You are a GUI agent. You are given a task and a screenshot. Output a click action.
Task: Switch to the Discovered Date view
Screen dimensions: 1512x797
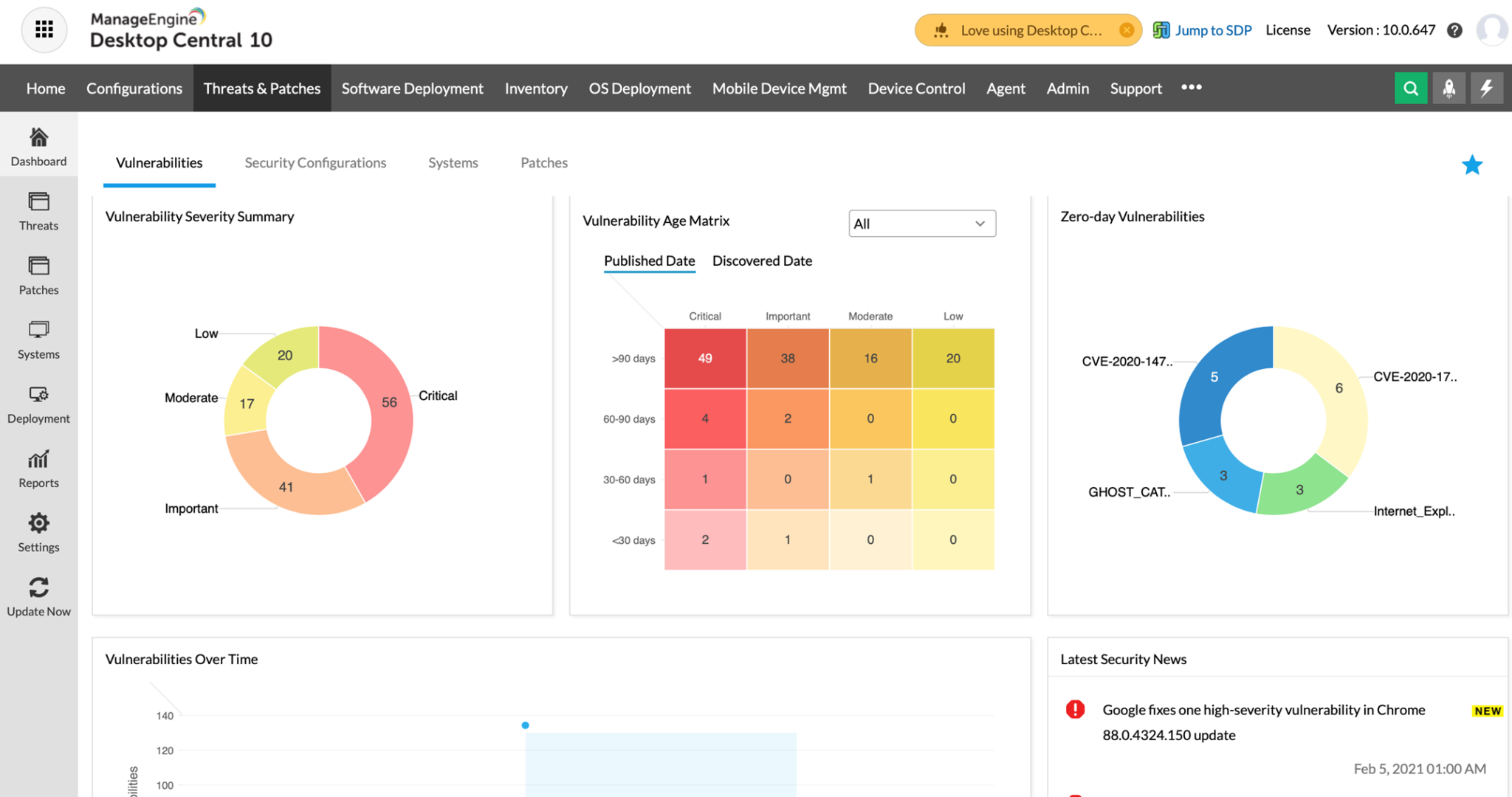pyautogui.click(x=762, y=261)
